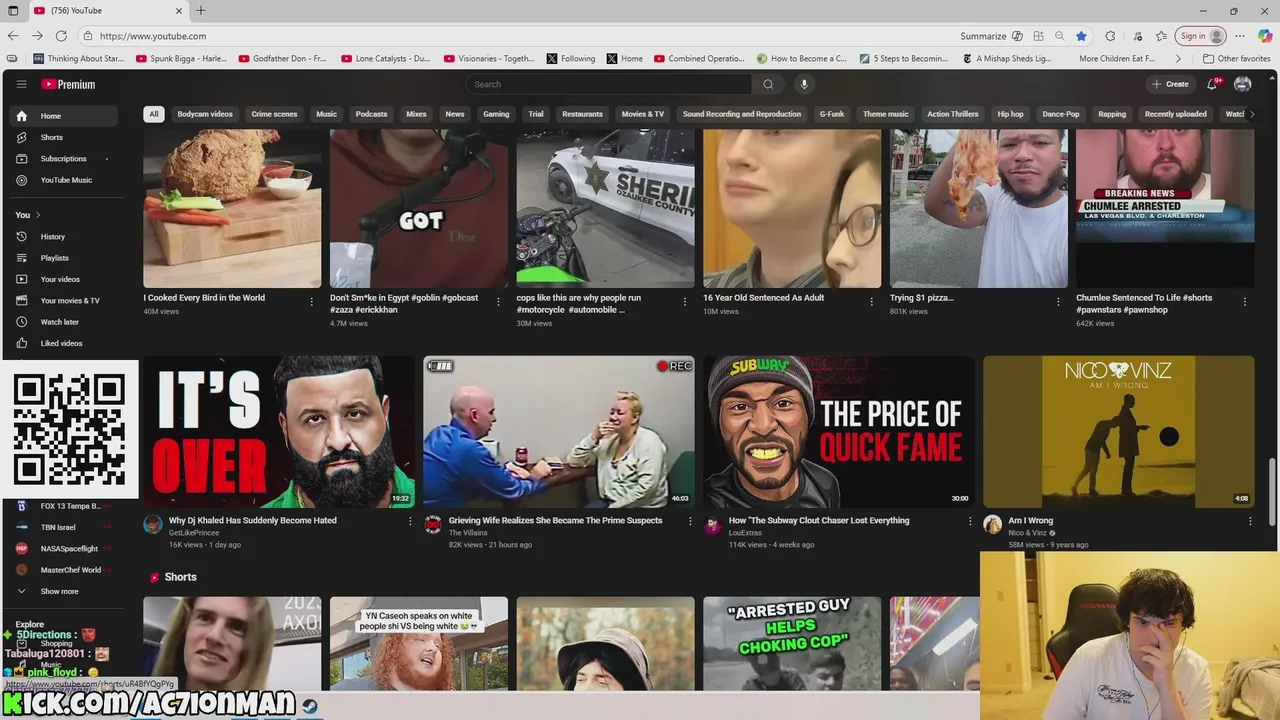Viewport: 1280px width, 720px height.
Task: Open NASASpaceflight subscription
Action: (x=64, y=549)
